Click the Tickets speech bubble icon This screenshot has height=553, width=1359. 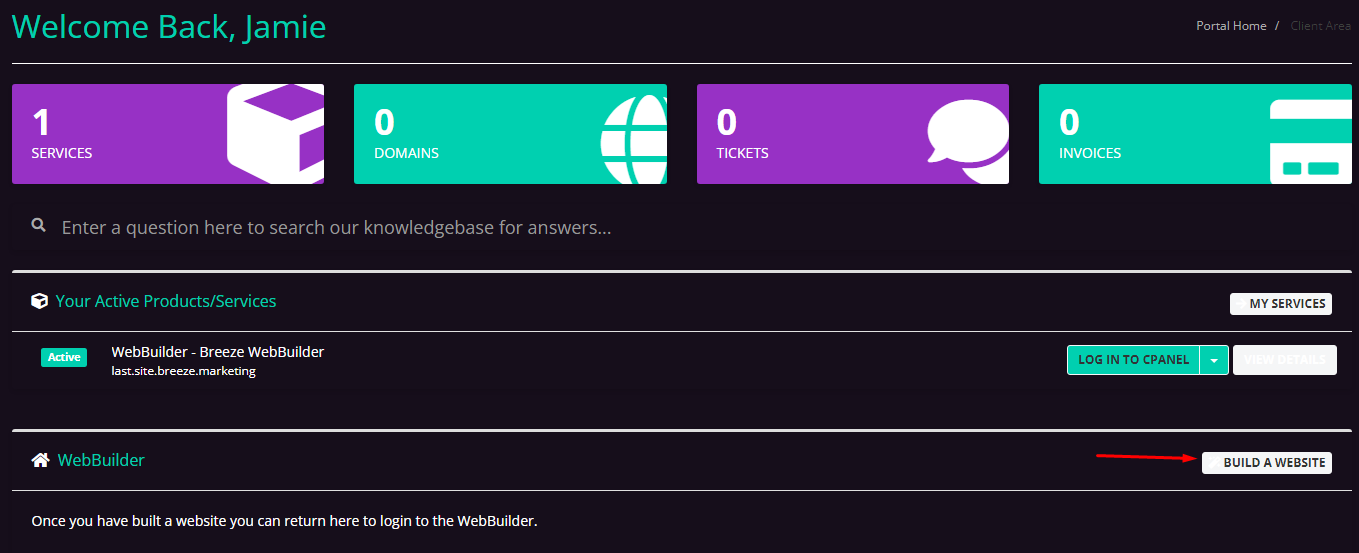point(968,140)
